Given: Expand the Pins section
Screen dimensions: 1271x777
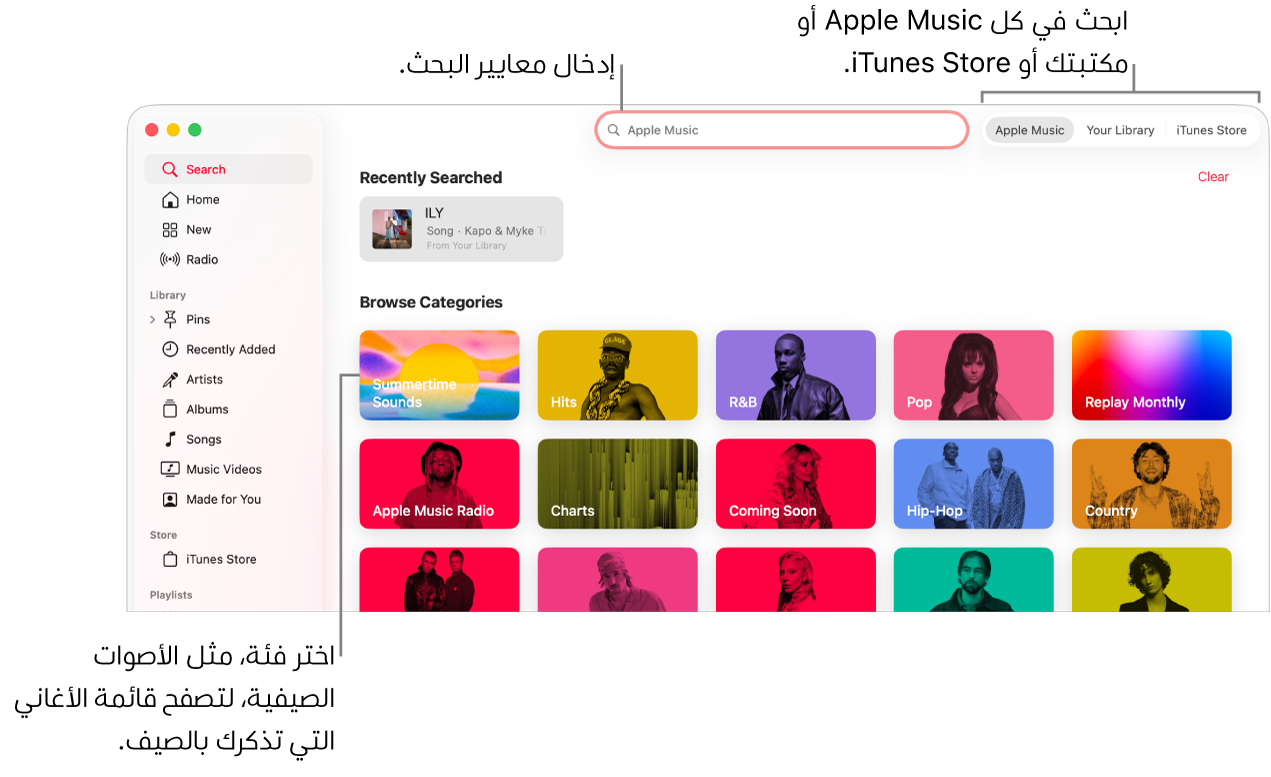Looking at the screenshot, I should pyautogui.click(x=152, y=319).
